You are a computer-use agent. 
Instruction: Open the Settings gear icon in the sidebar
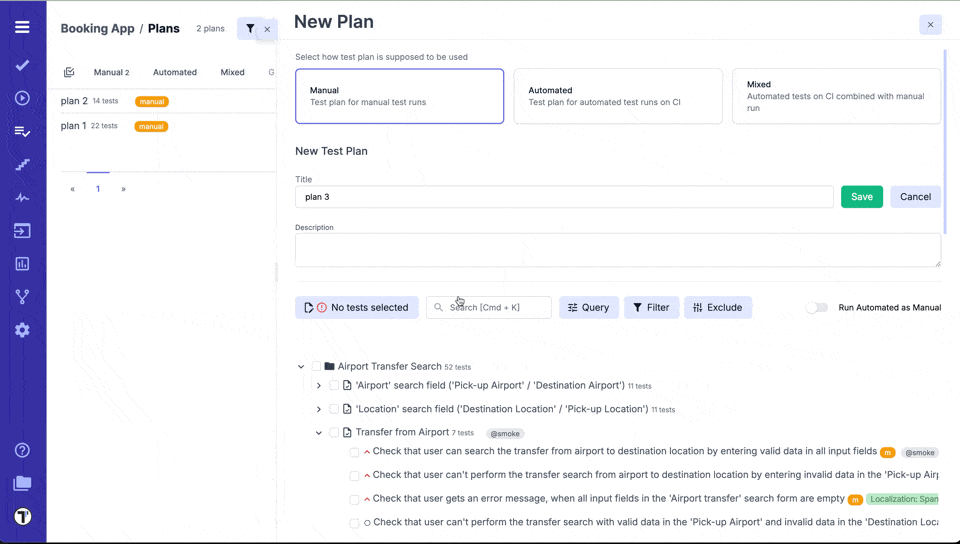(x=22, y=330)
